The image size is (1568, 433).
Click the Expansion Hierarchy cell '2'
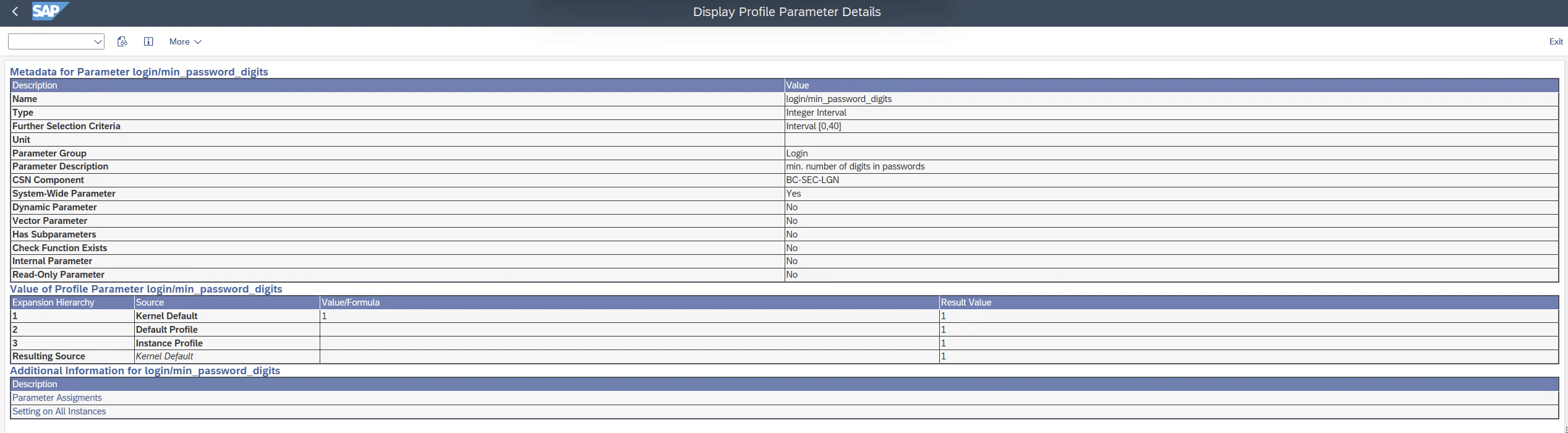pos(72,330)
